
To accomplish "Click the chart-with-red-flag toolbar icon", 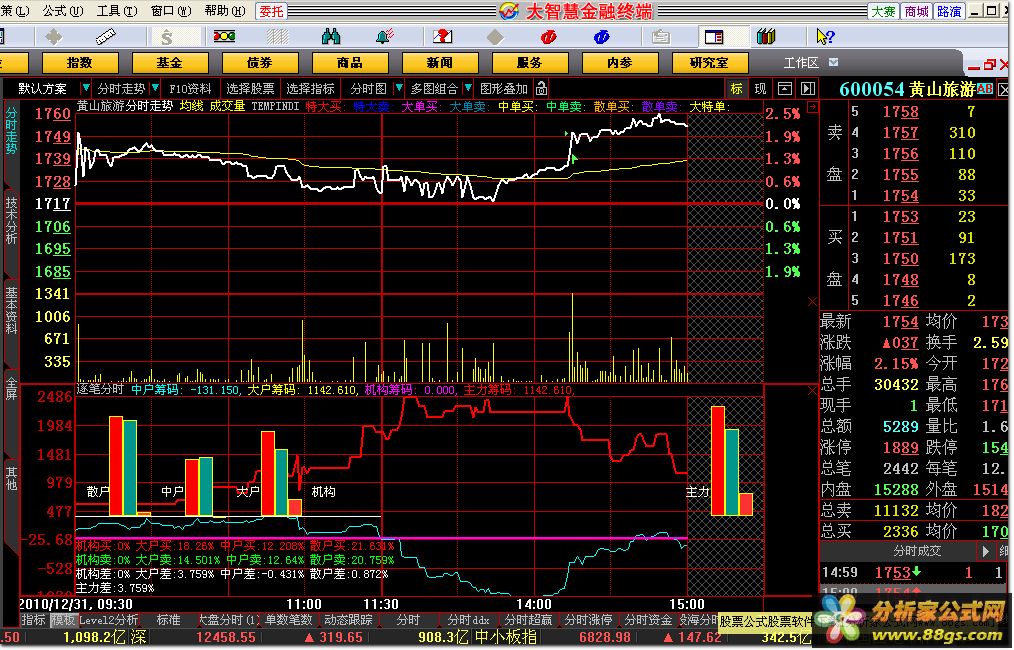I will point(442,37).
